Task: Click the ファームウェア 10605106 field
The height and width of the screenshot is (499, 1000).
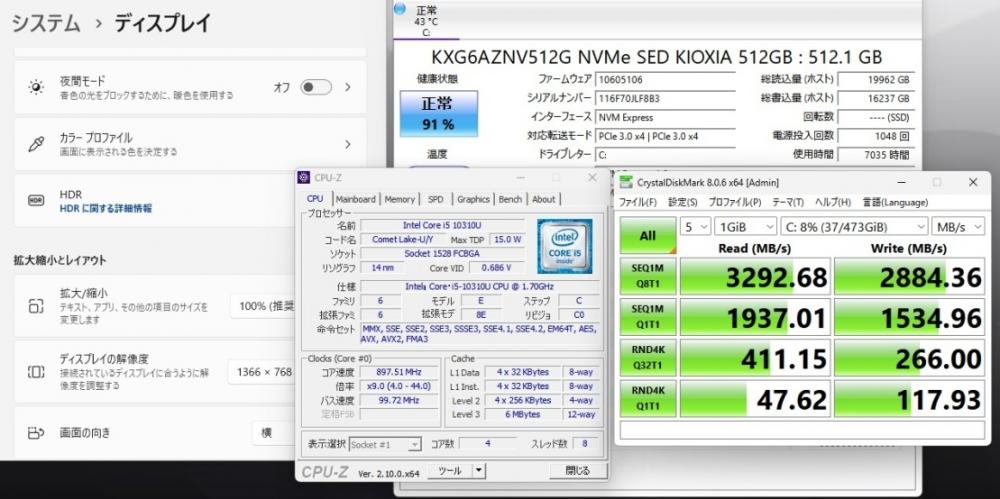Action: coord(665,80)
